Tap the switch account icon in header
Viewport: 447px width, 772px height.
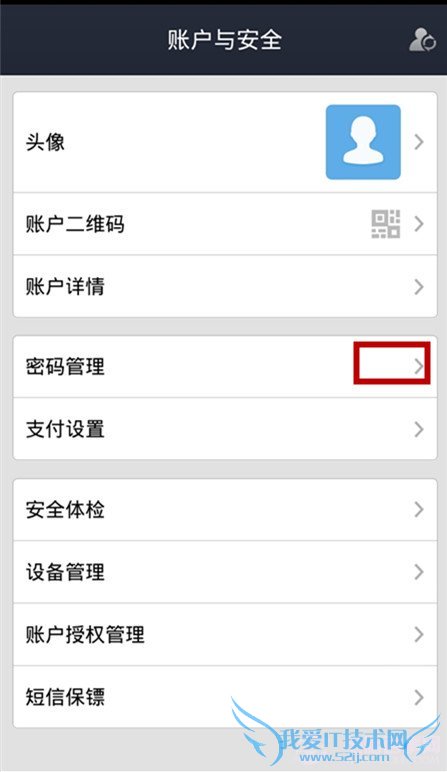(422, 40)
